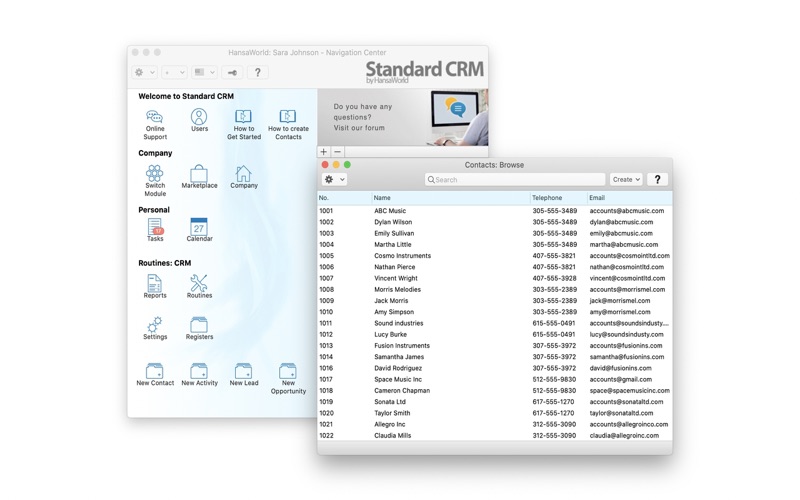The width and height of the screenshot is (800, 500).
Task: Click the key icon in Navigation Center toolbar
Action: [232, 72]
